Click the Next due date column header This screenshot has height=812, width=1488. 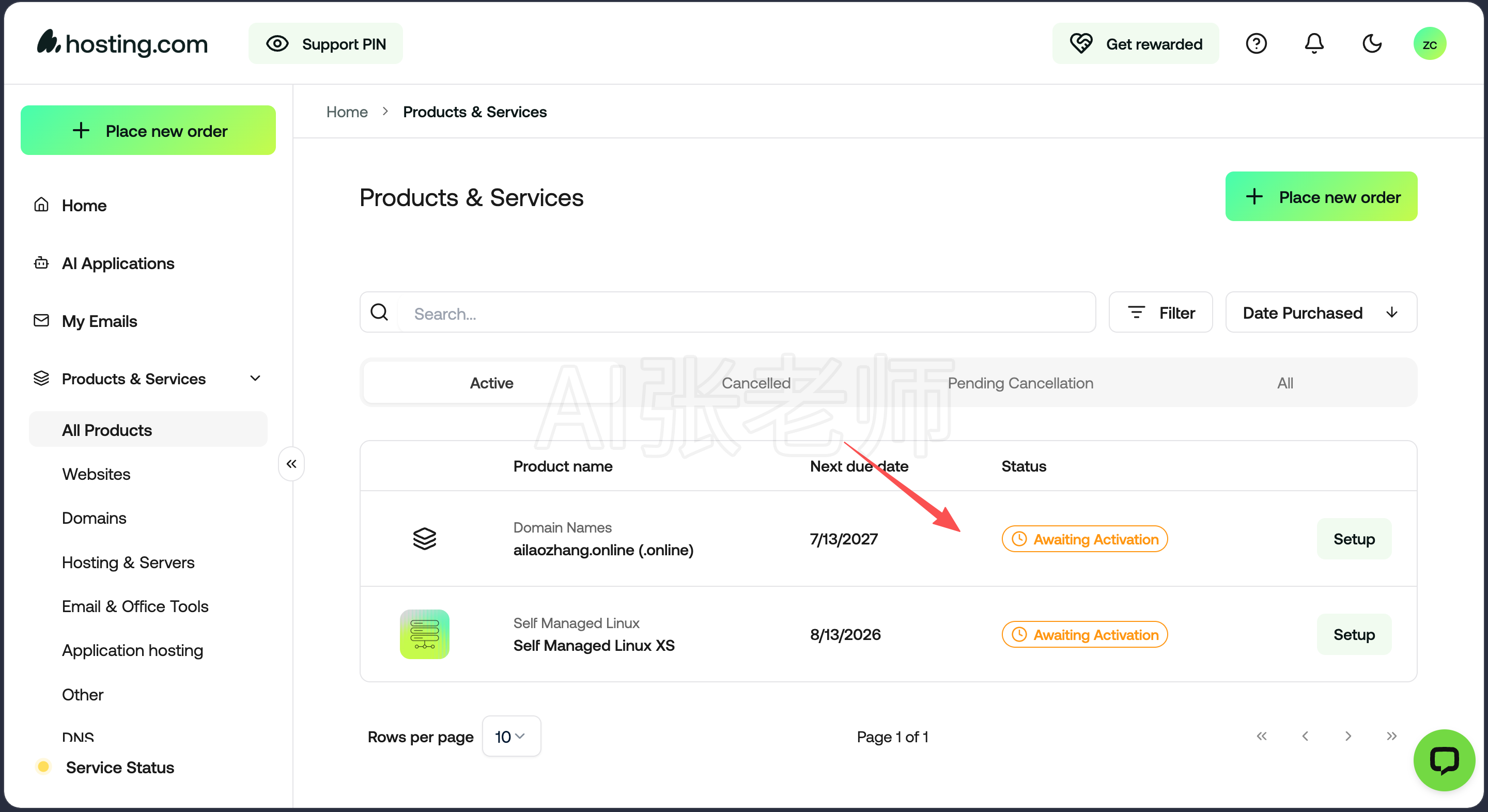pos(859,466)
